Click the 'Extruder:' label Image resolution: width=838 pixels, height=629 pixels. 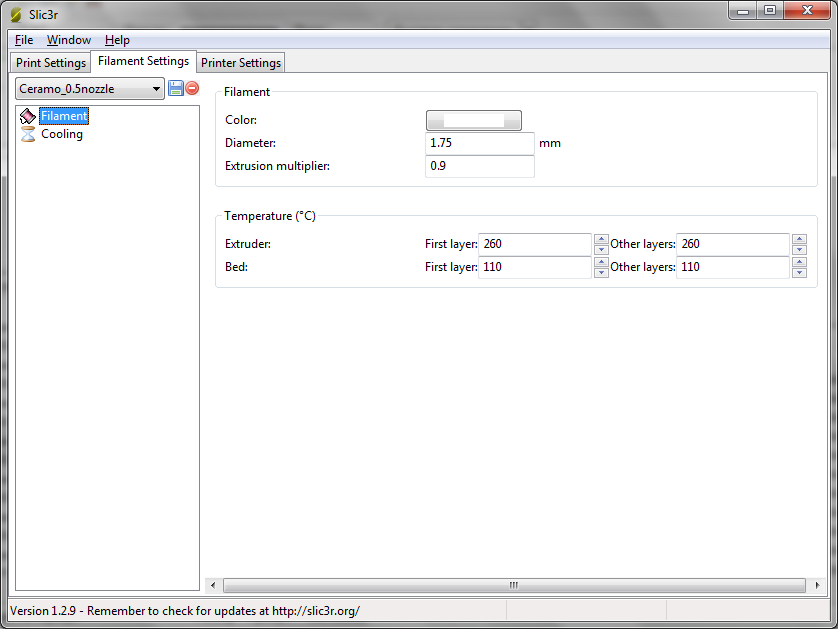click(x=248, y=244)
